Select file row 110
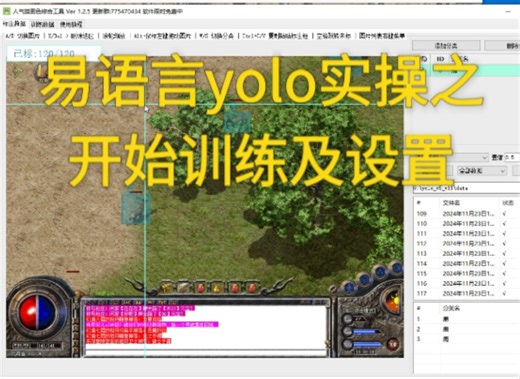Viewport: 520px width, 379px height. 467,224
